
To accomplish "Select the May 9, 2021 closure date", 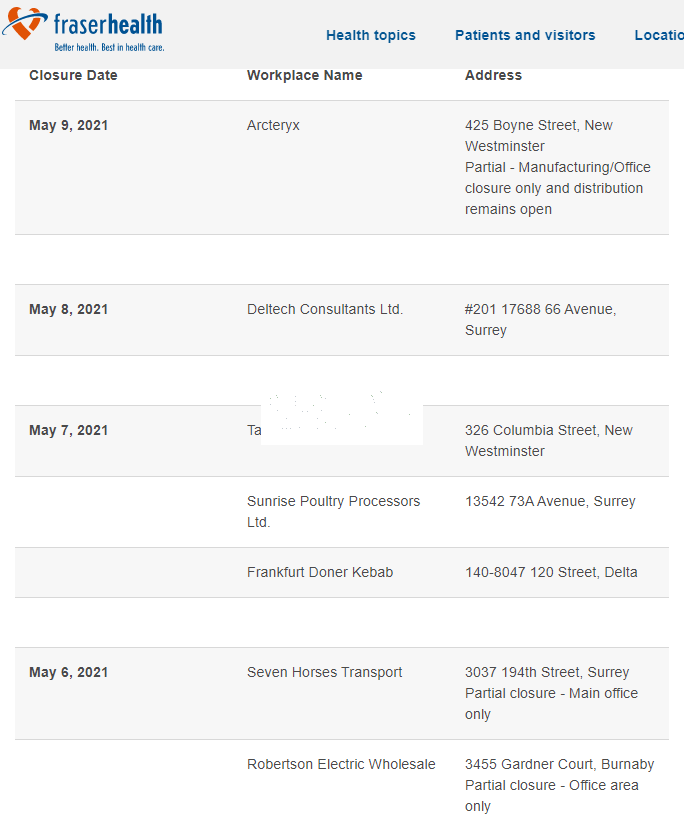I will [68, 125].
